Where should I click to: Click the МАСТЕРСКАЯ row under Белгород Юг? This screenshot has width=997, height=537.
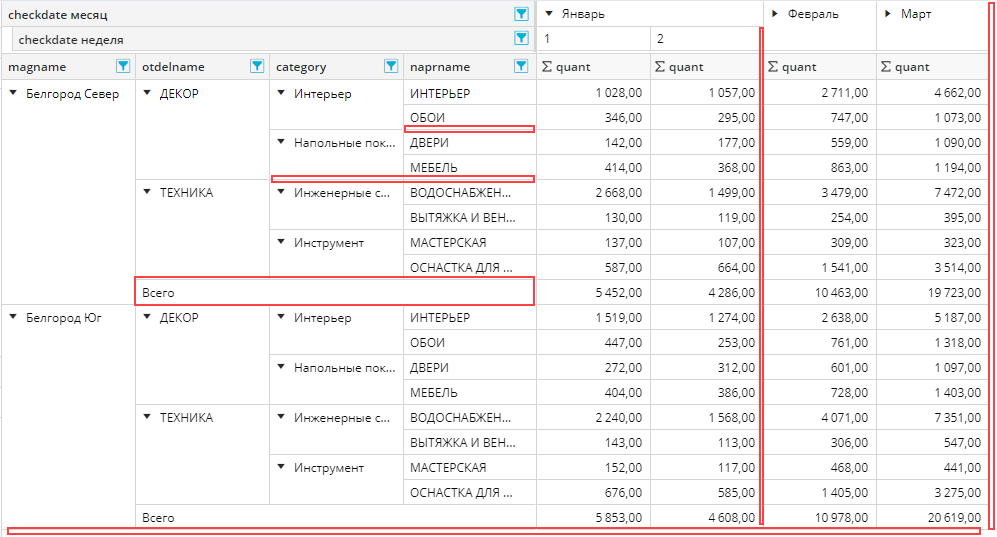(x=448, y=468)
